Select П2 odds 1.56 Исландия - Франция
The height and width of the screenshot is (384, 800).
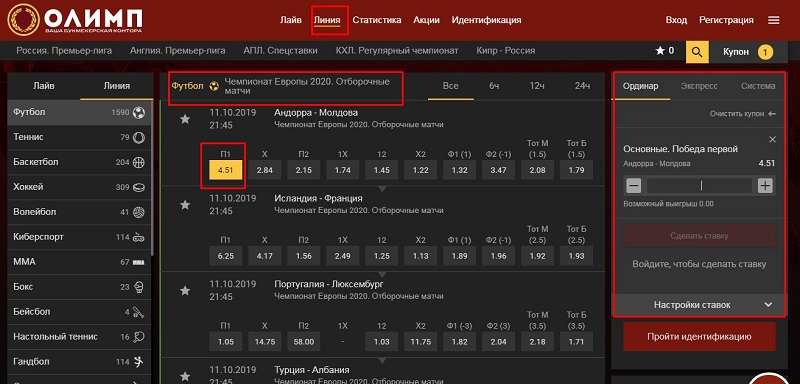coord(304,256)
